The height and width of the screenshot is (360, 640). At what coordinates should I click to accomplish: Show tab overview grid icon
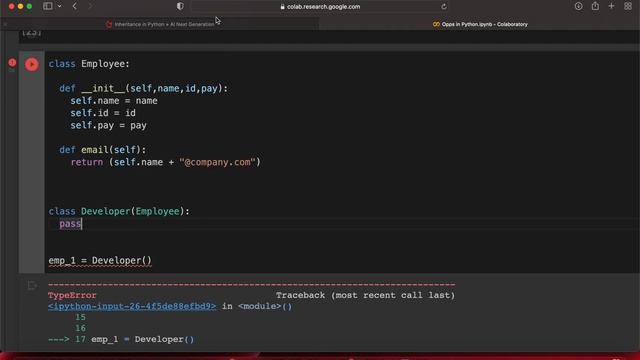(628, 6)
